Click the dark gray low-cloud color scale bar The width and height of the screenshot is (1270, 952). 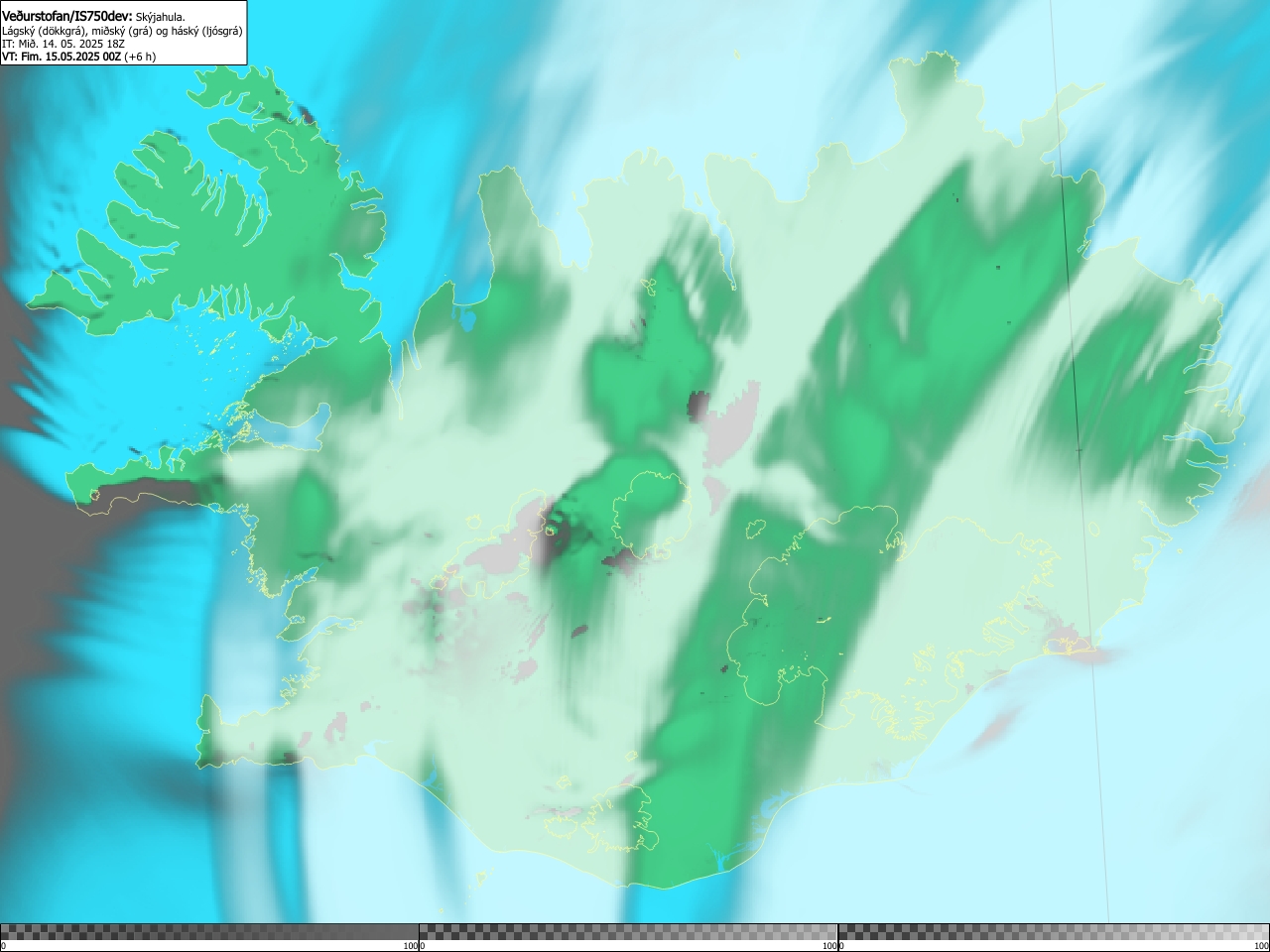point(209,932)
